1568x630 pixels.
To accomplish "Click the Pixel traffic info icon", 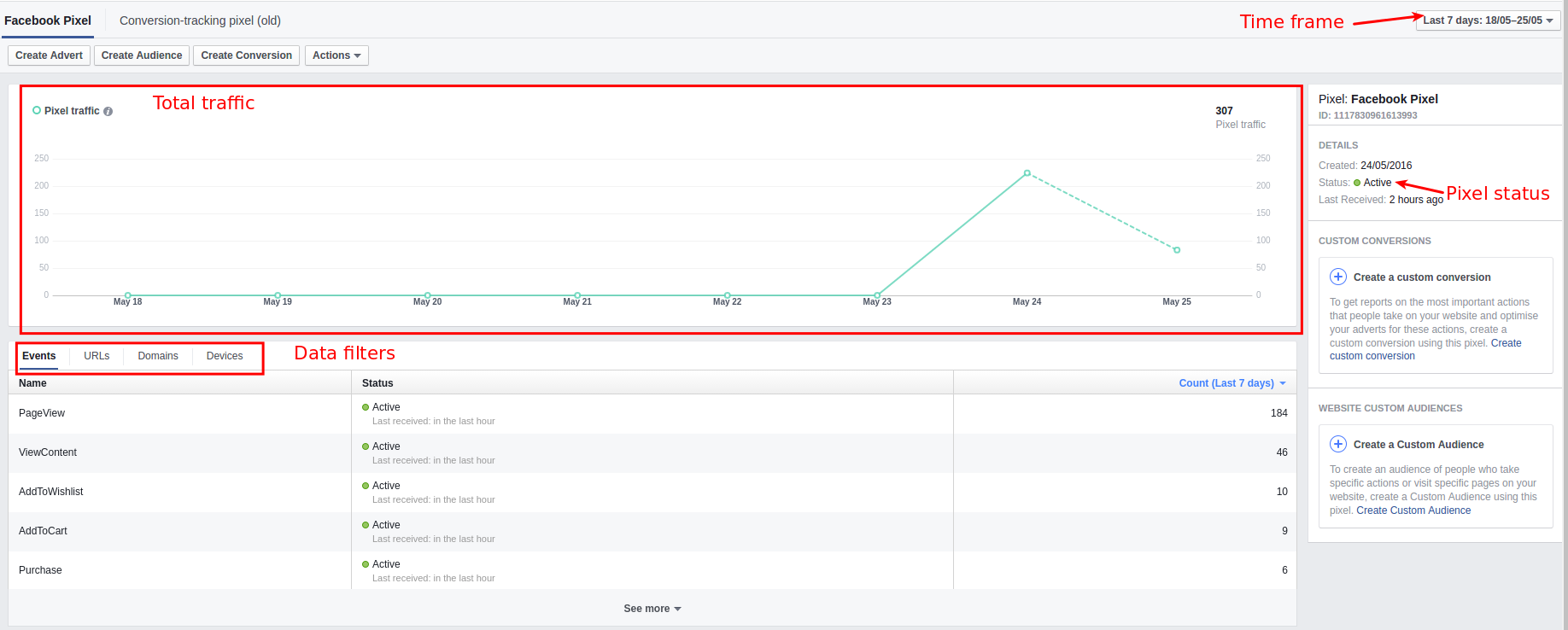I will click(x=108, y=111).
